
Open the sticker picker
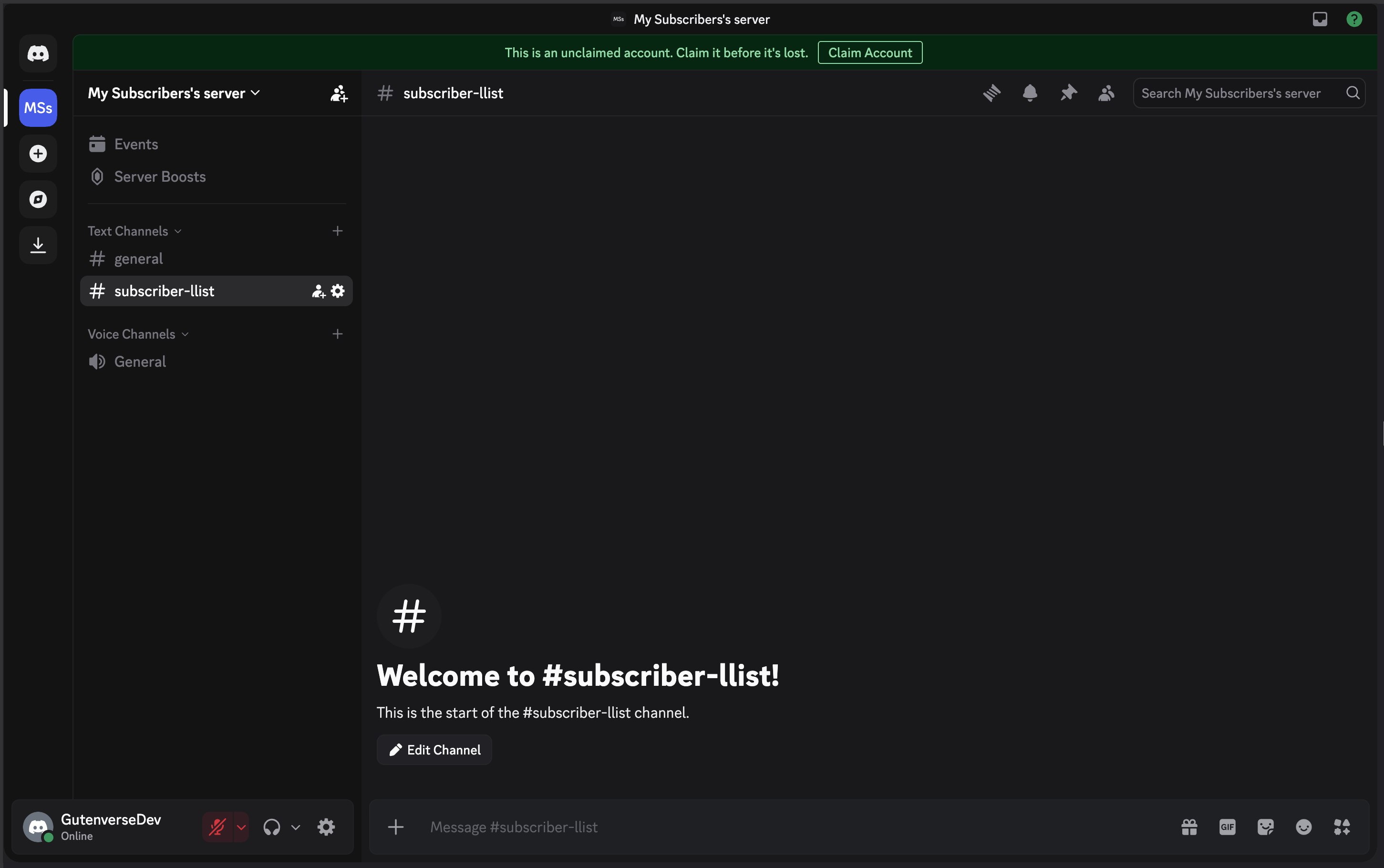1265,827
